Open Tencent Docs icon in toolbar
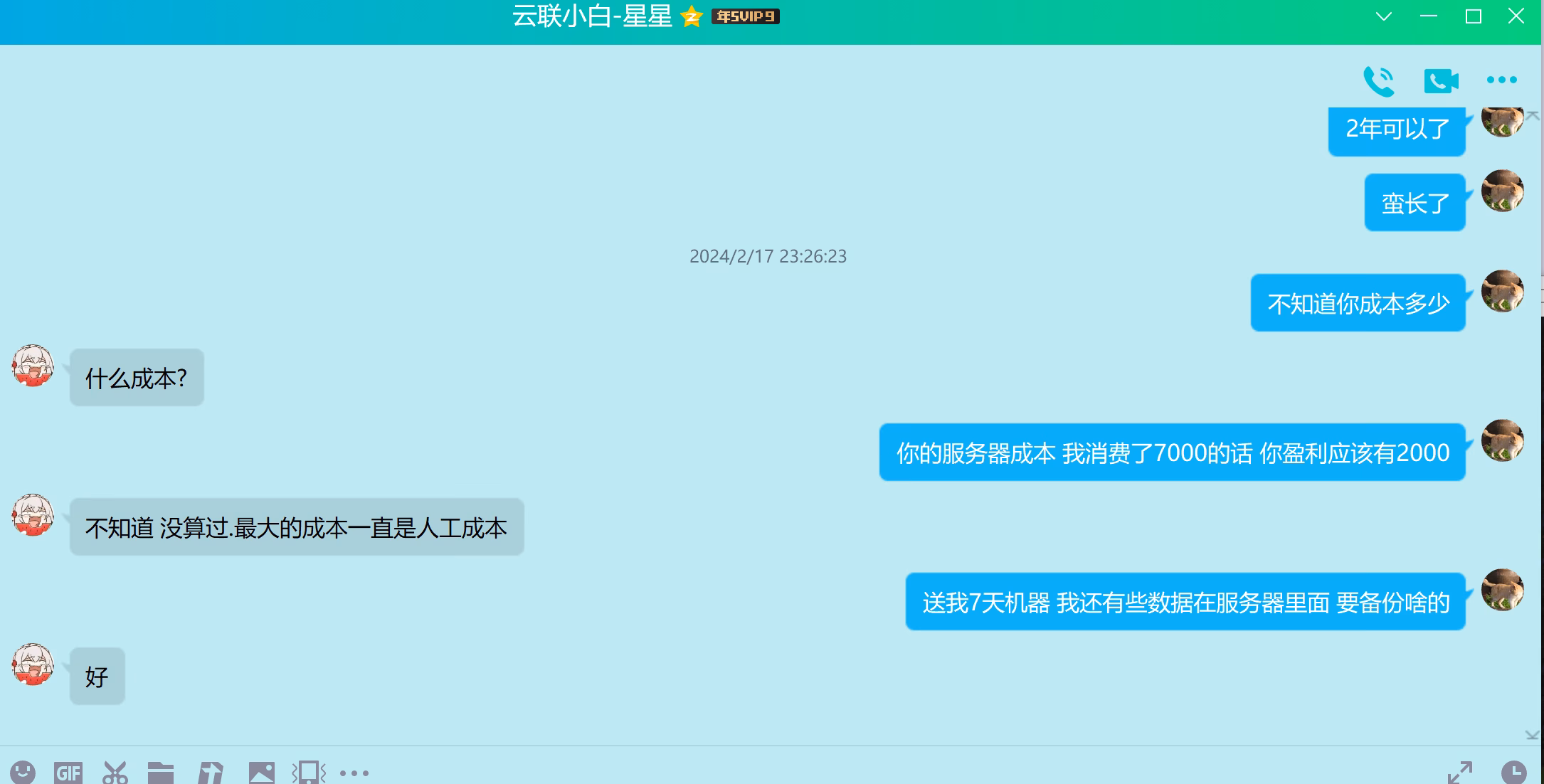The width and height of the screenshot is (1544, 784). pos(211,773)
